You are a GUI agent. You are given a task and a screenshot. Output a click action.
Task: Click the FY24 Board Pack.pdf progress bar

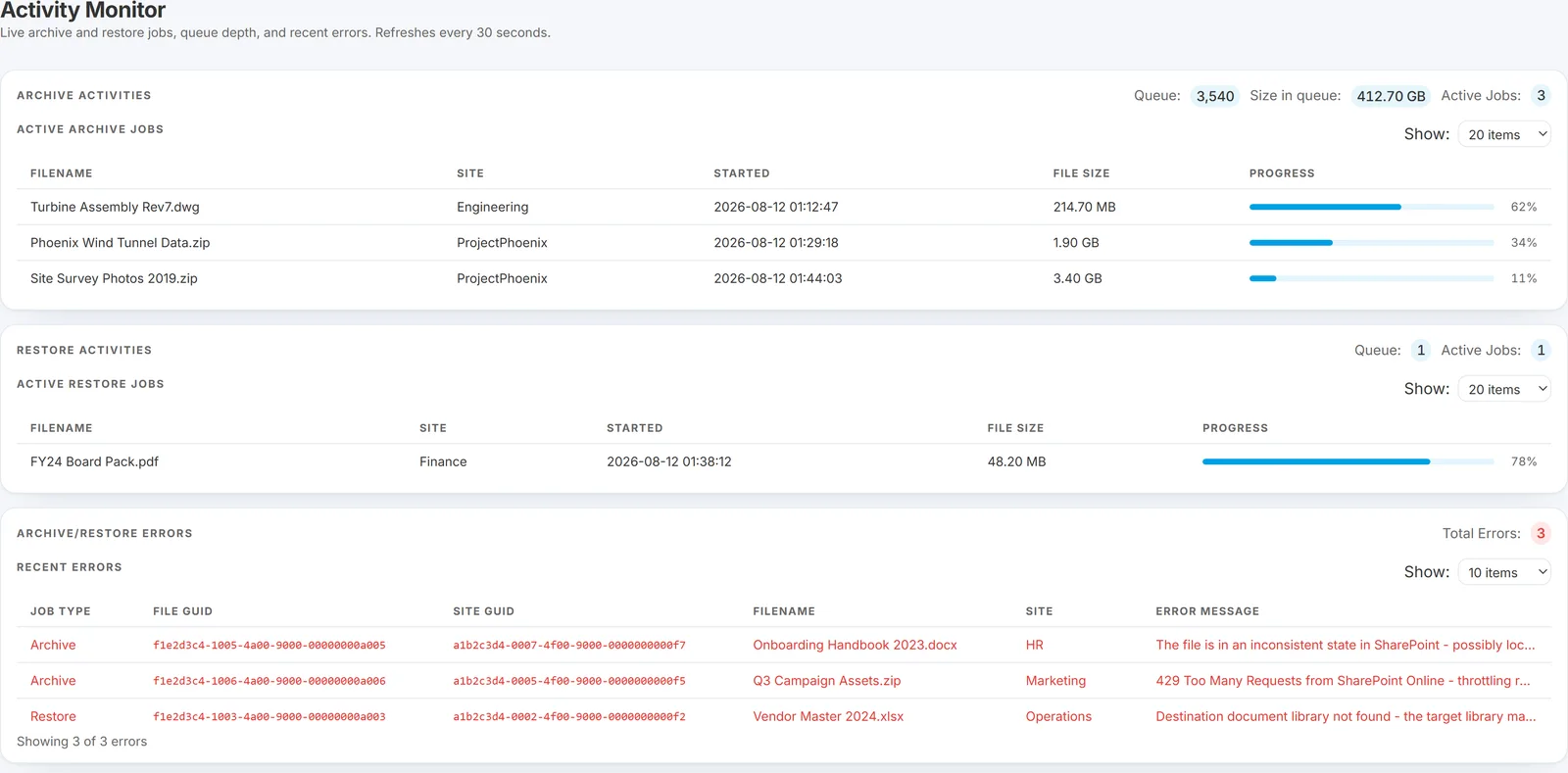(1347, 461)
